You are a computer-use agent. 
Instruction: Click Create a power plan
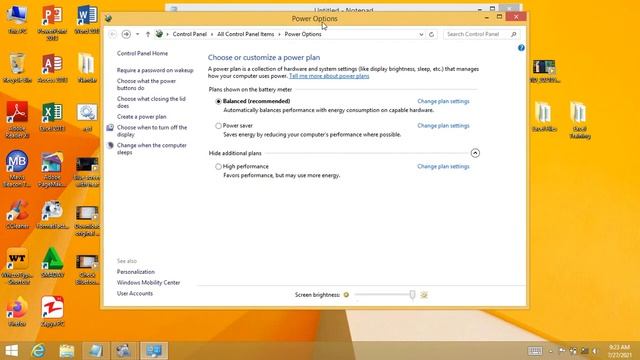pos(141,117)
